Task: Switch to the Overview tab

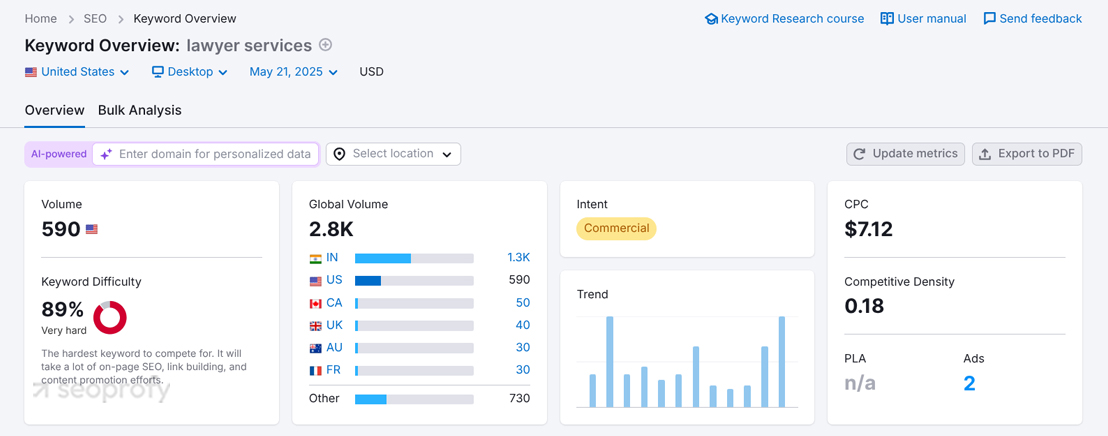Action: [x=54, y=110]
